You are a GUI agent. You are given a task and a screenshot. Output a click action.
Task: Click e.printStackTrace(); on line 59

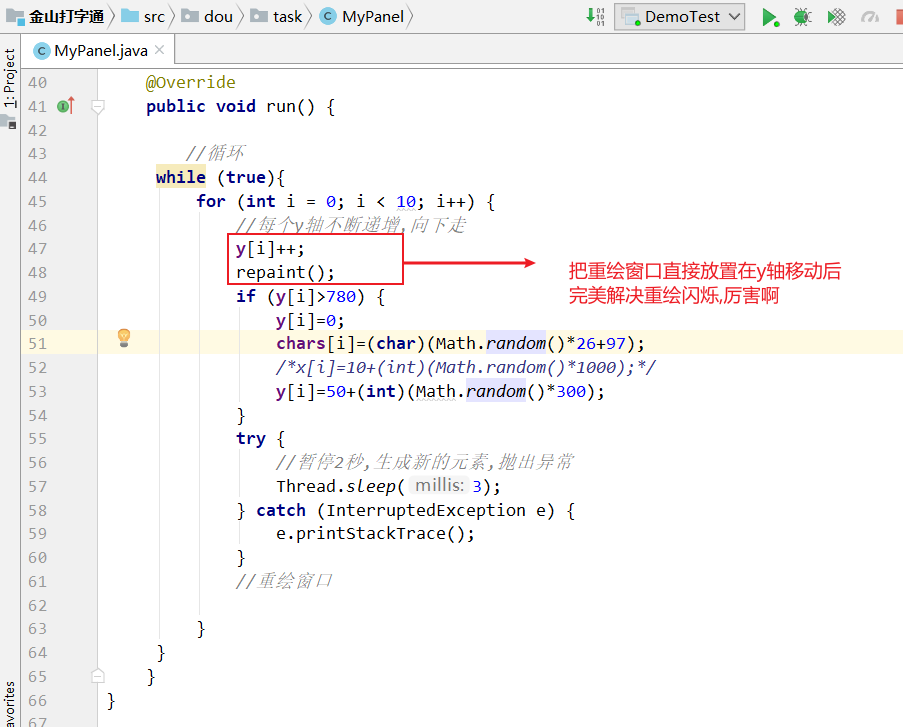[x=375, y=533]
